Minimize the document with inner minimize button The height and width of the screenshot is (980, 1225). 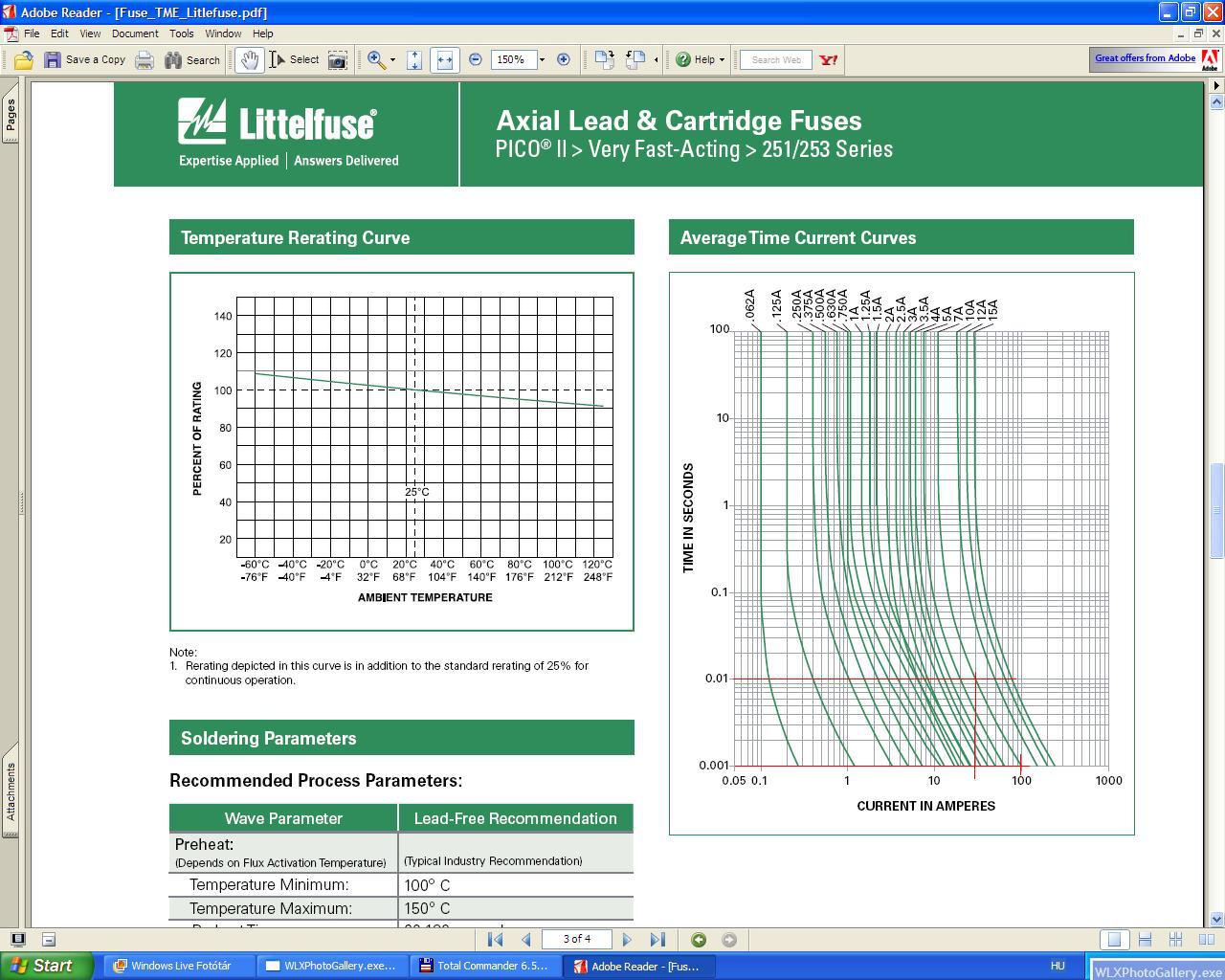[1181, 33]
